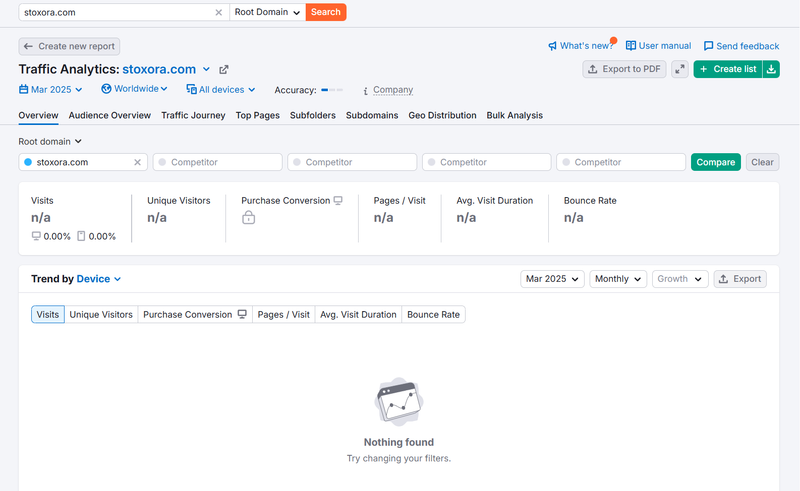Click the Company link

pos(393,90)
